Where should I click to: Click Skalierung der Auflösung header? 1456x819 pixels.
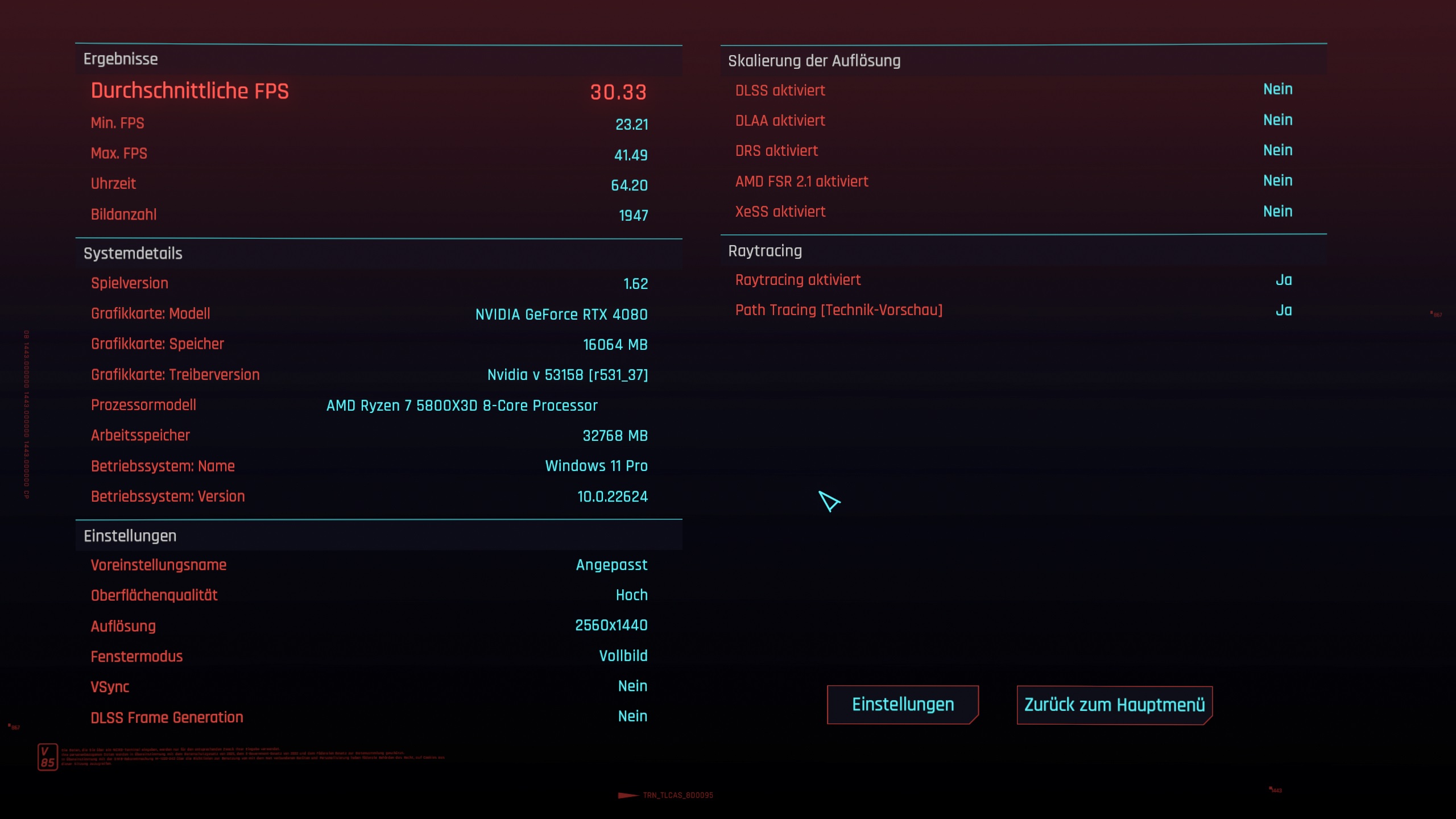pyautogui.click(x=814, y=61)
